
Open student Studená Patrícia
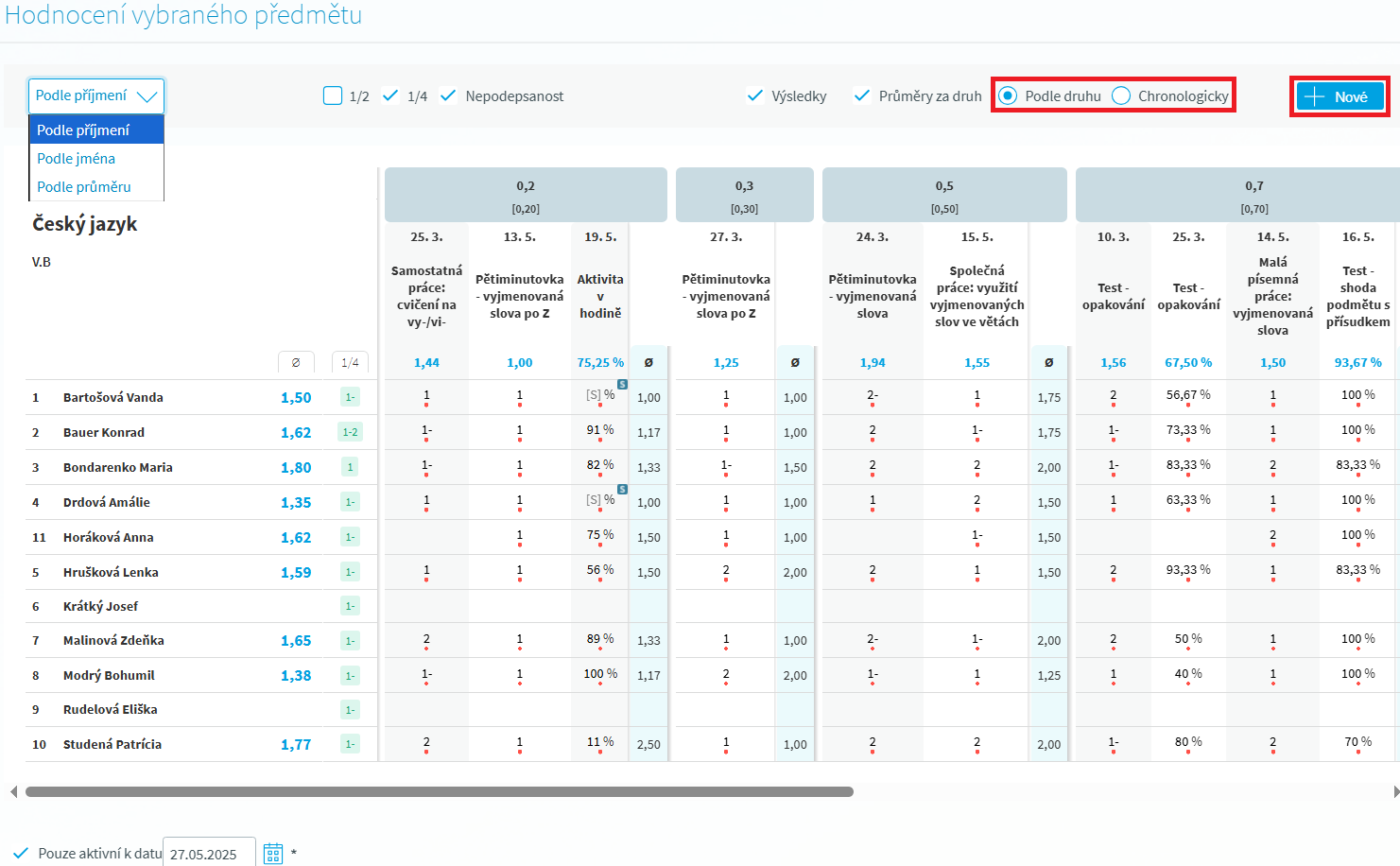point(112,744)
